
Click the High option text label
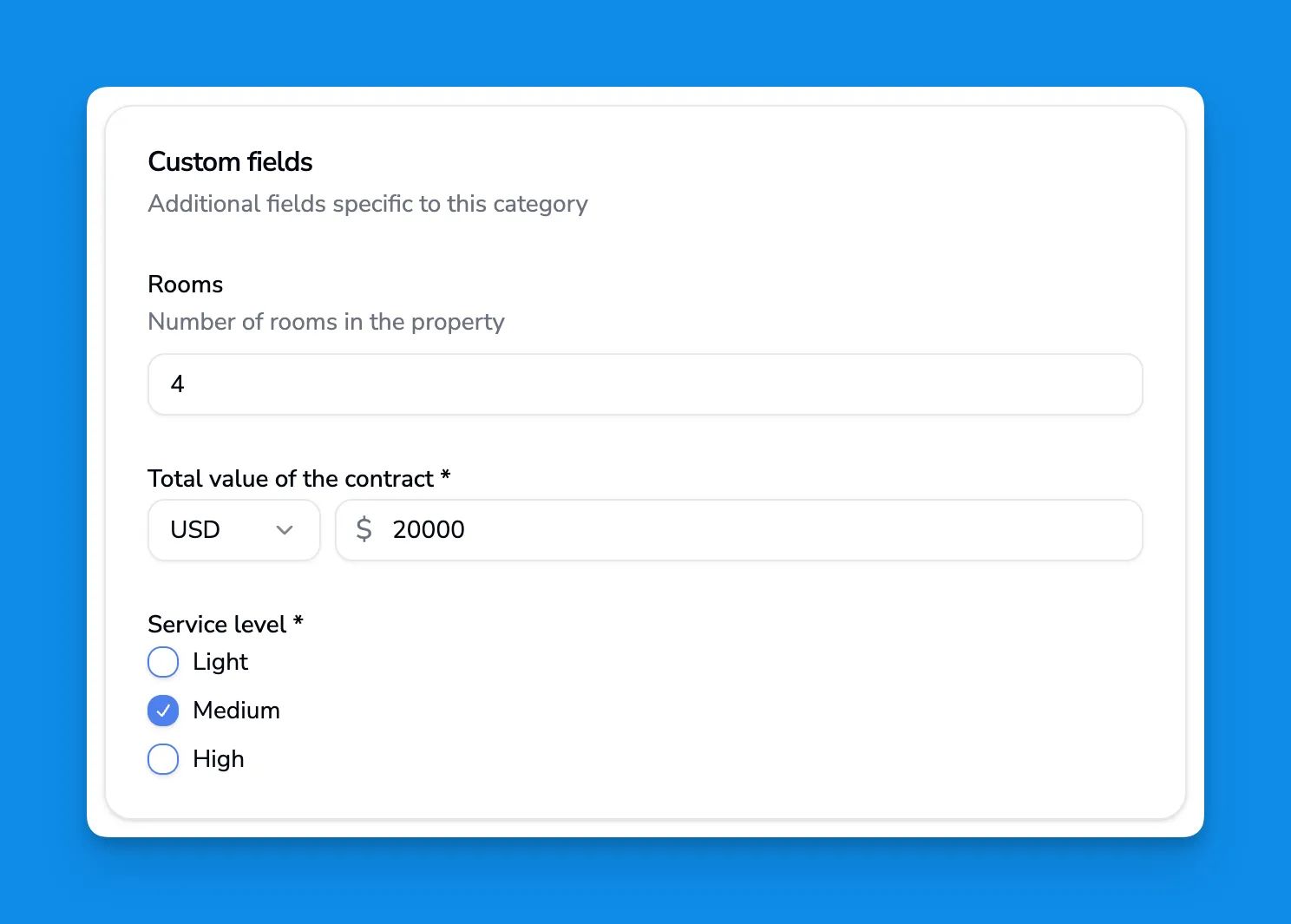218,759
